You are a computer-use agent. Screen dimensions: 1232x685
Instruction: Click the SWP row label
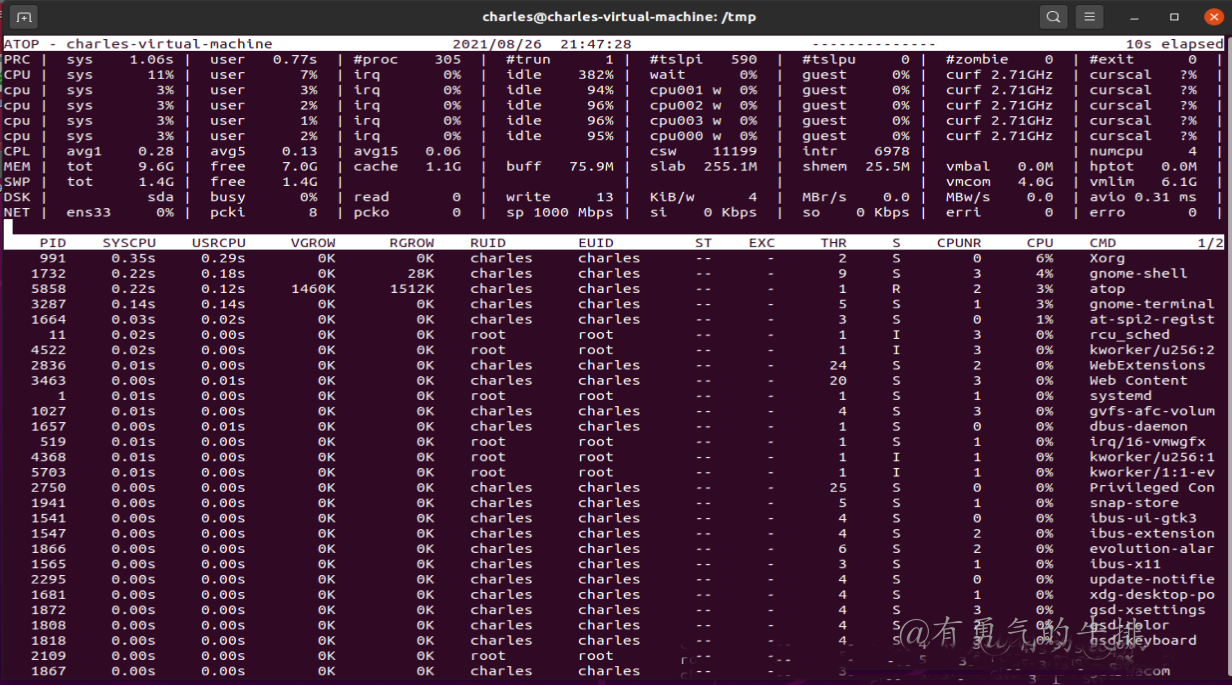click(x=17, y=182)
